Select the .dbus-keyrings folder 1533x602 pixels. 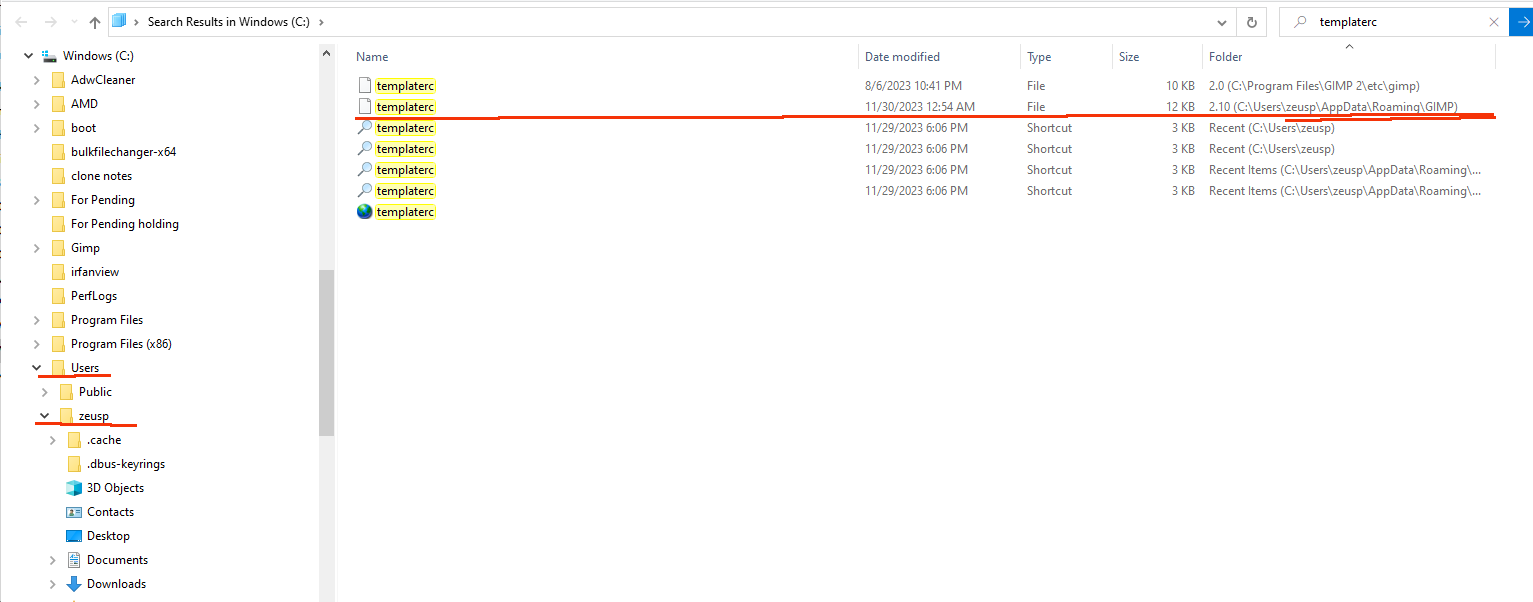125,464
